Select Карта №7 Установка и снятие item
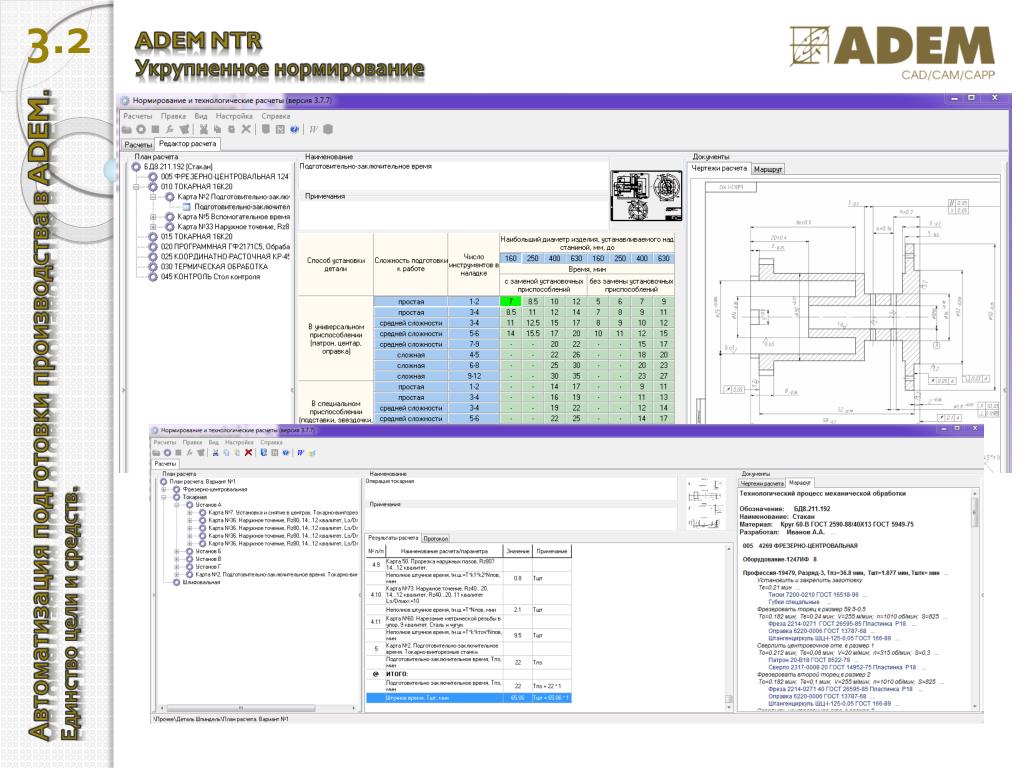1024x768 pixels. tap(283, 513)
